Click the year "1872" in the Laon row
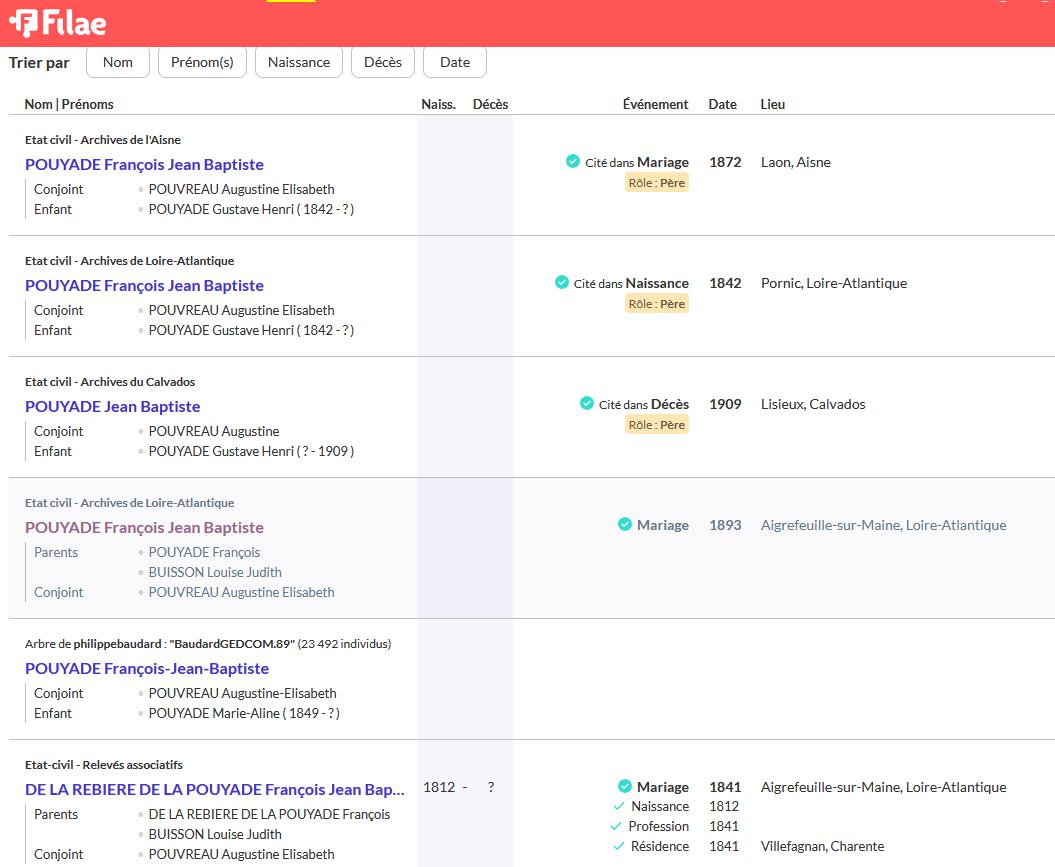The height and width of the screenshot is (867, 1055). pos(725,162)
